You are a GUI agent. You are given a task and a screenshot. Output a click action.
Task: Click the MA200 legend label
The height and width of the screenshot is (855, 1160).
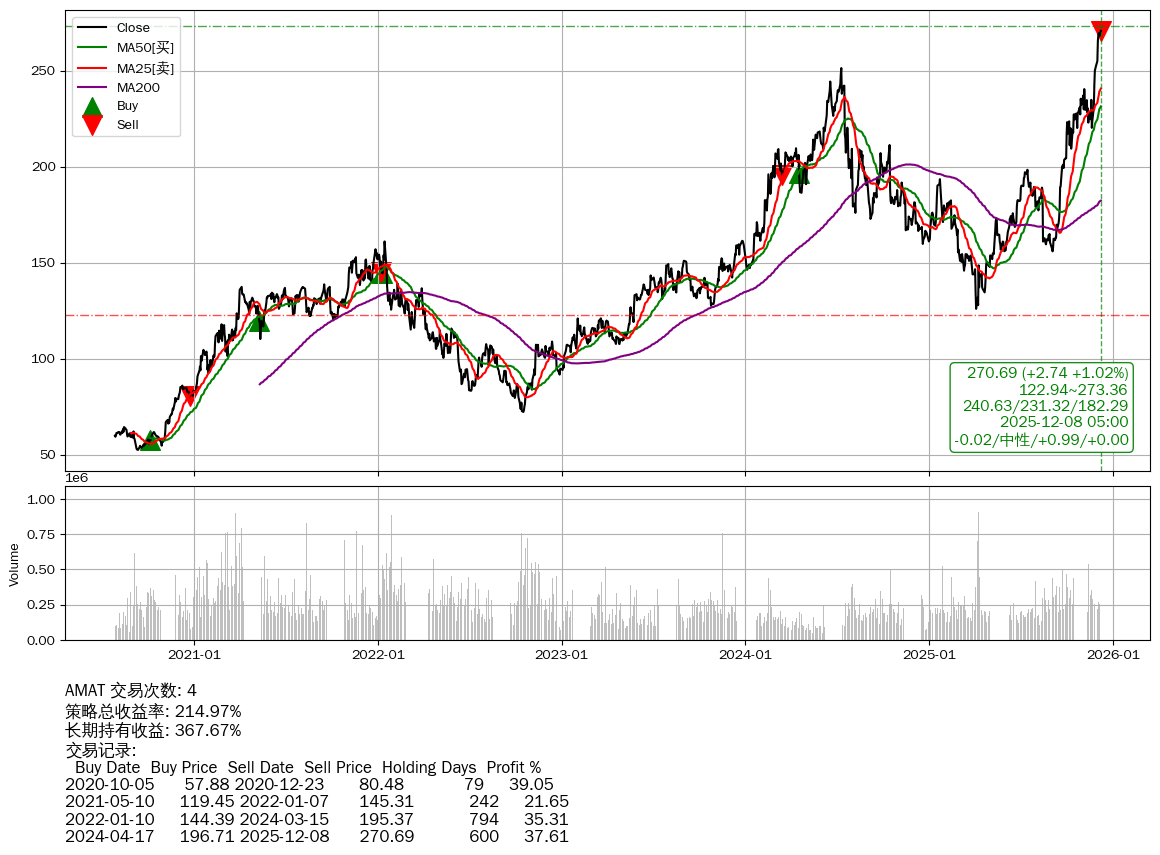coord(138,87)
